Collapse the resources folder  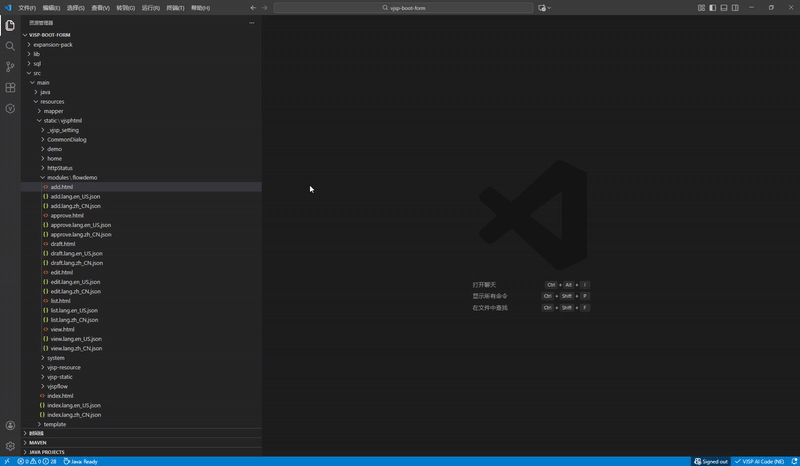[52, 101]
